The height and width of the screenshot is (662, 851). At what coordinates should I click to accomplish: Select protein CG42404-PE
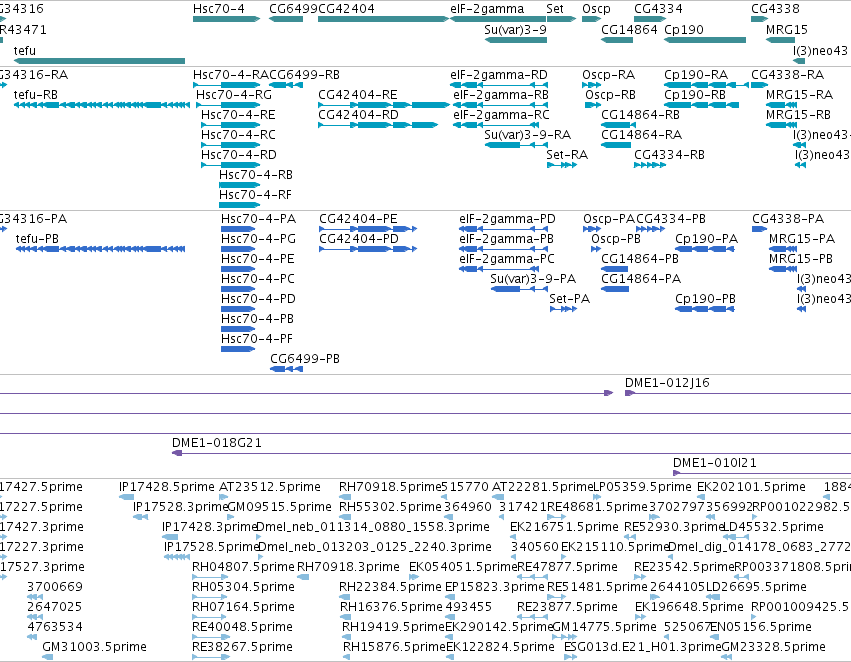(368, 229)
